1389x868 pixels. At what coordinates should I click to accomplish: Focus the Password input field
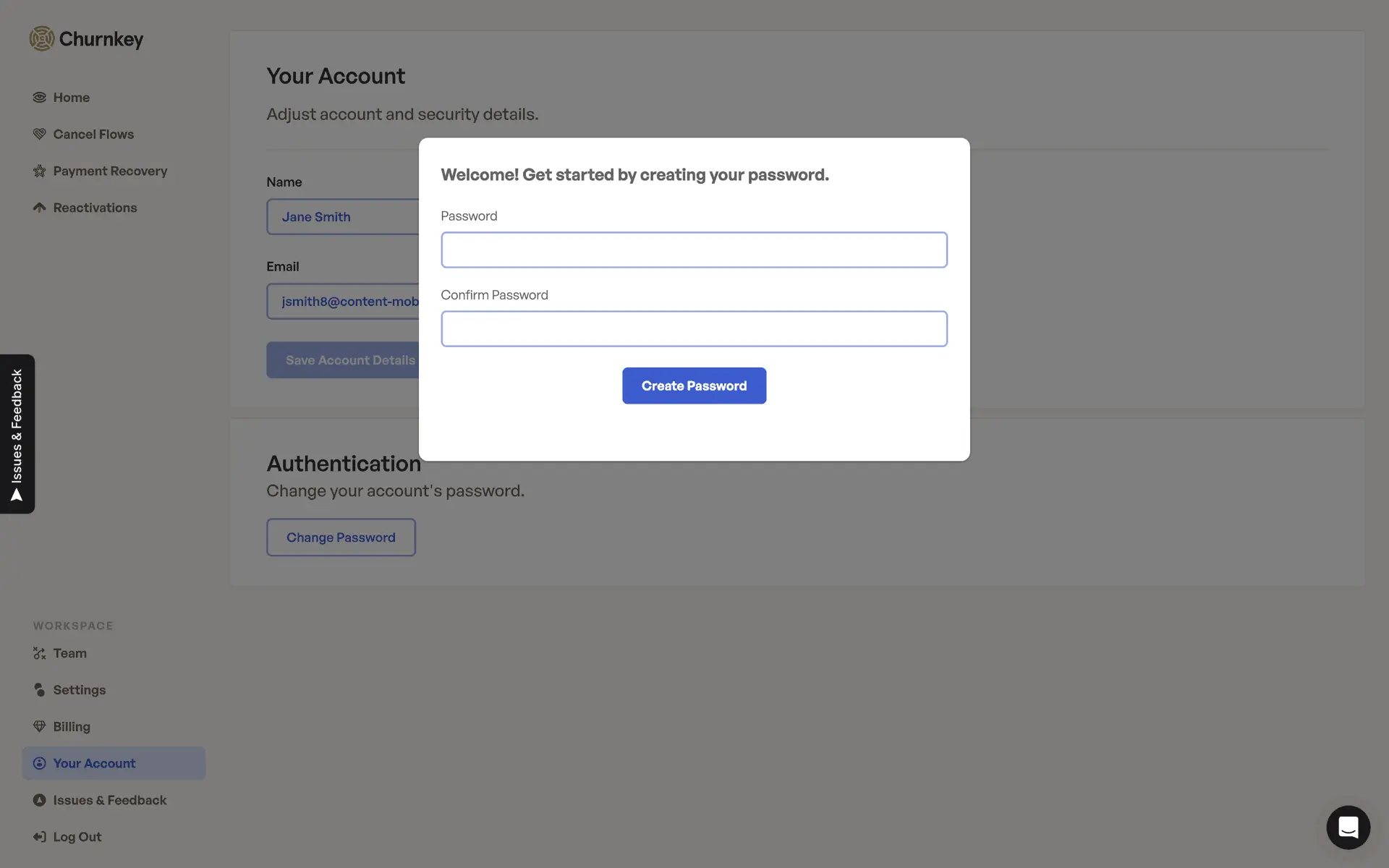click(x=694, y=250)
